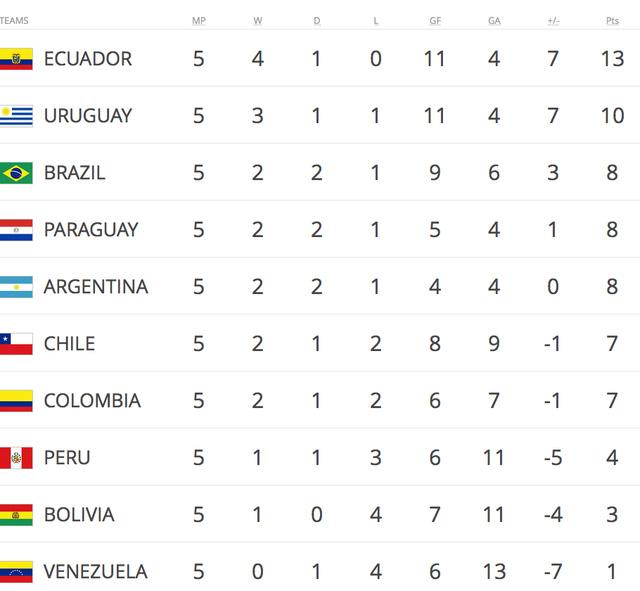Select the Brazil flag icon

click(x=16, y=173)
